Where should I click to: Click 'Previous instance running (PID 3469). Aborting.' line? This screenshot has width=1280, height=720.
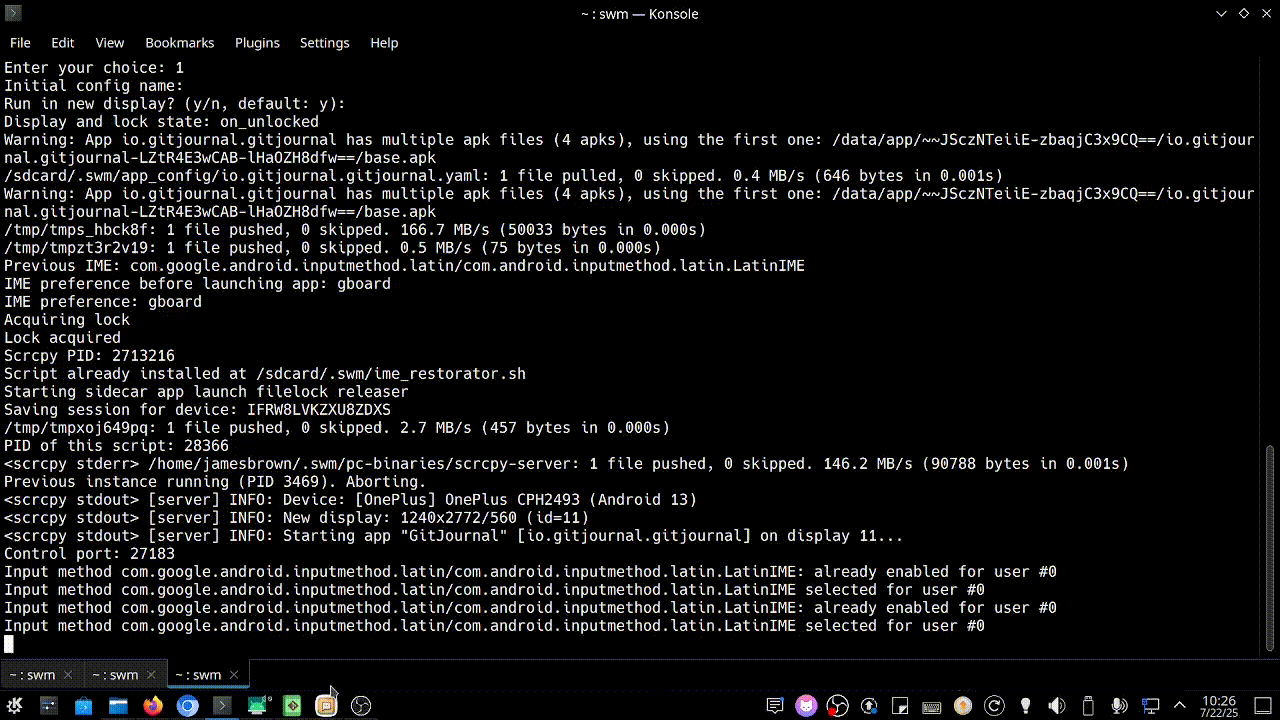click(215, 482)
